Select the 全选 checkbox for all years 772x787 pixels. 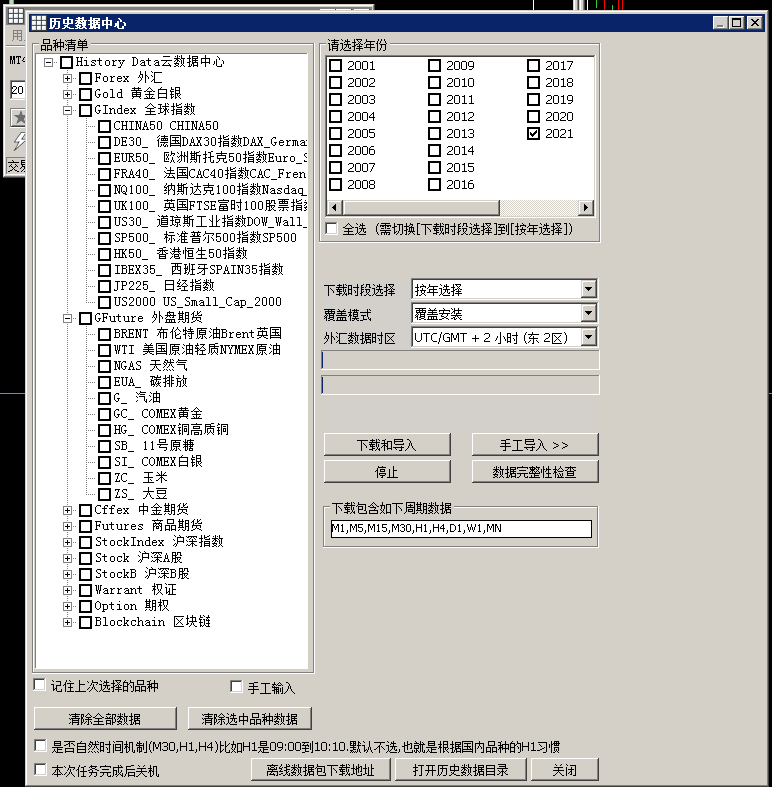click(332, 229)
